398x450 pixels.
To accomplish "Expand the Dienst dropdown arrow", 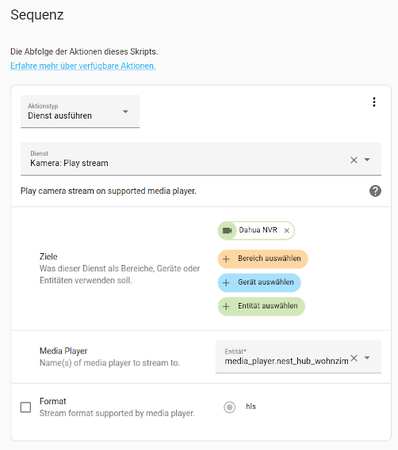I will pos(367,160).
